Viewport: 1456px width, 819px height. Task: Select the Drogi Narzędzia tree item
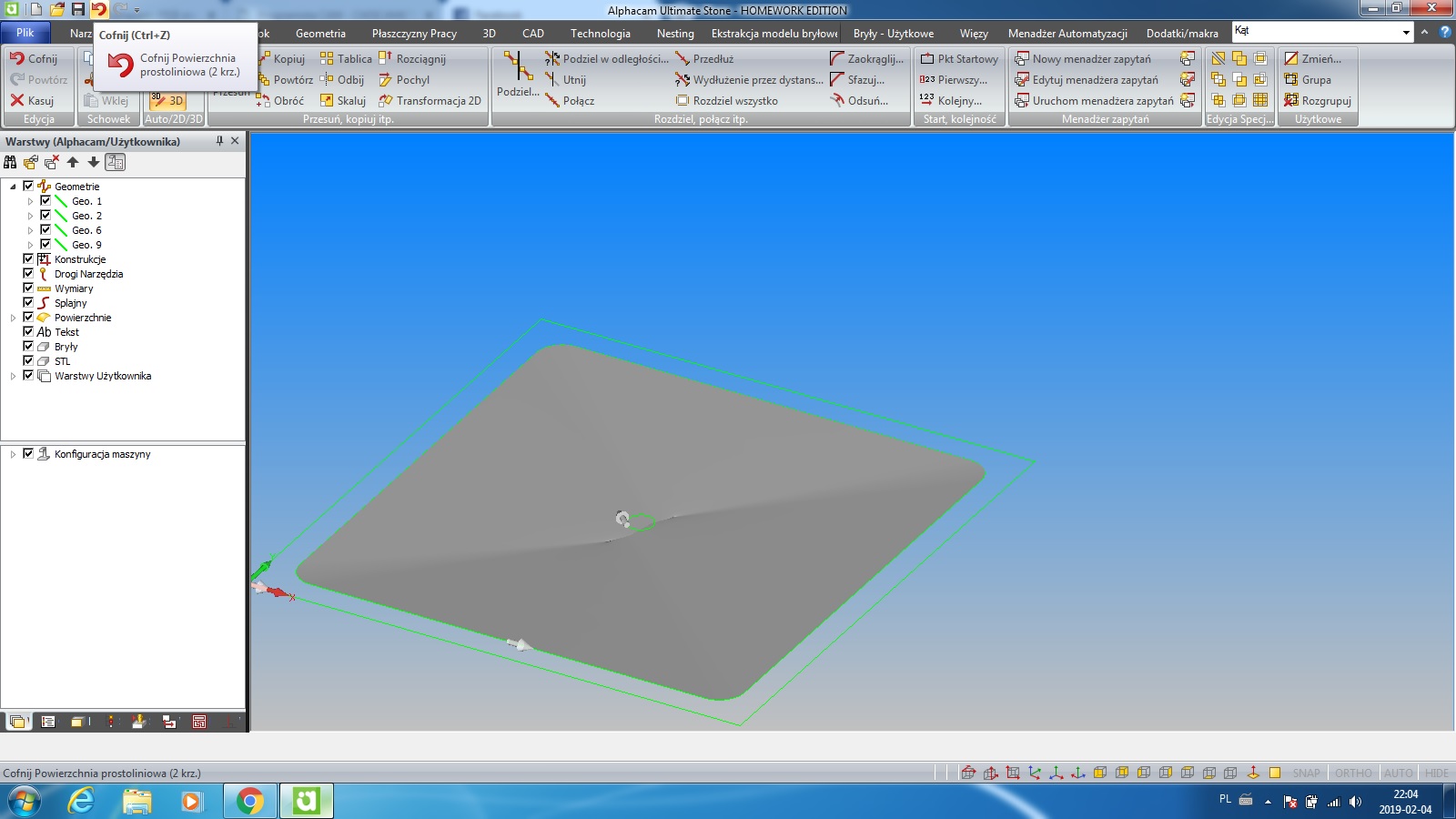pyautogui.click(x=88, y=274)
